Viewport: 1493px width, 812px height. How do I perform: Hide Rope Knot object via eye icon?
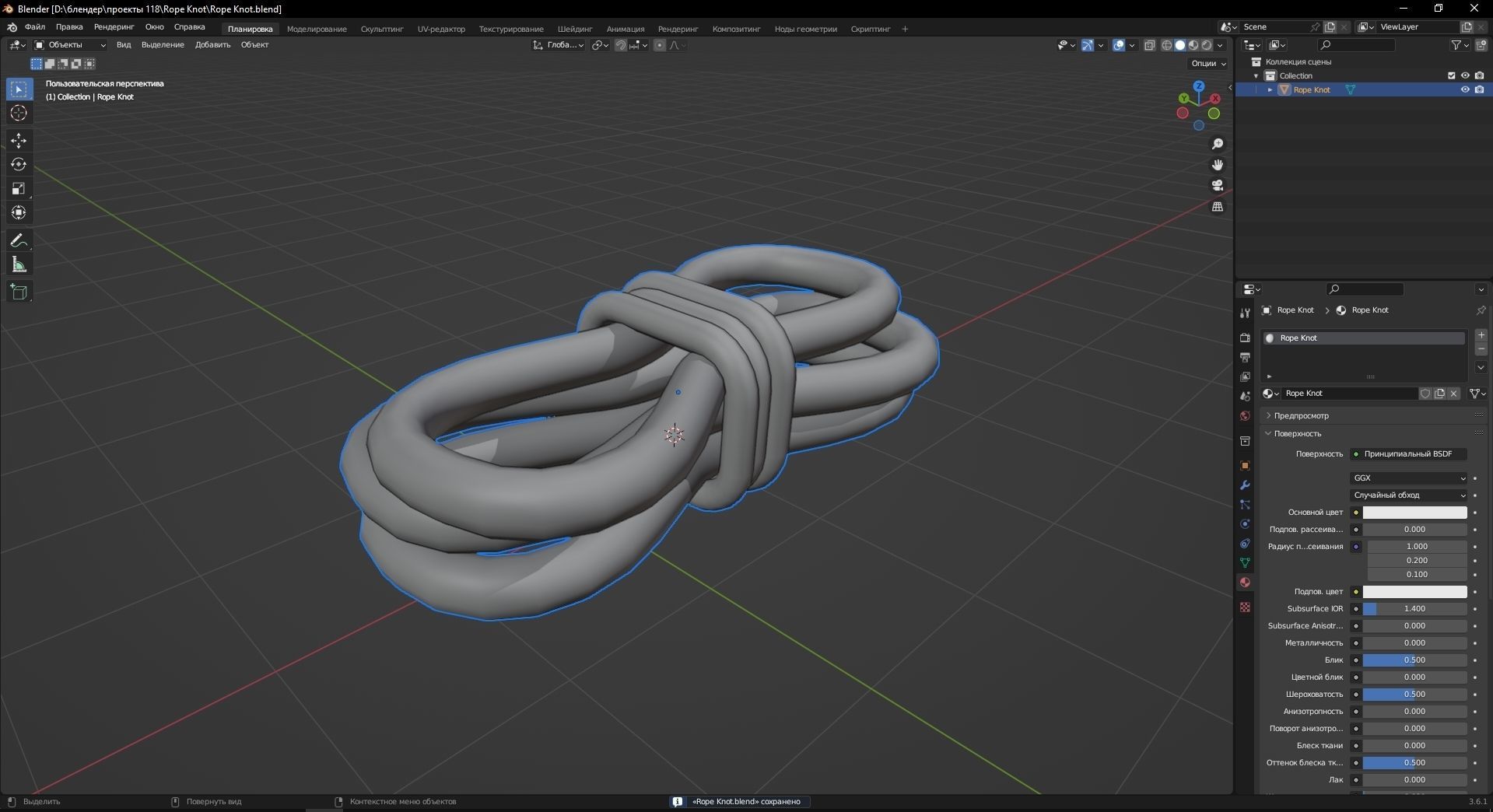(x=1465, y=89)
